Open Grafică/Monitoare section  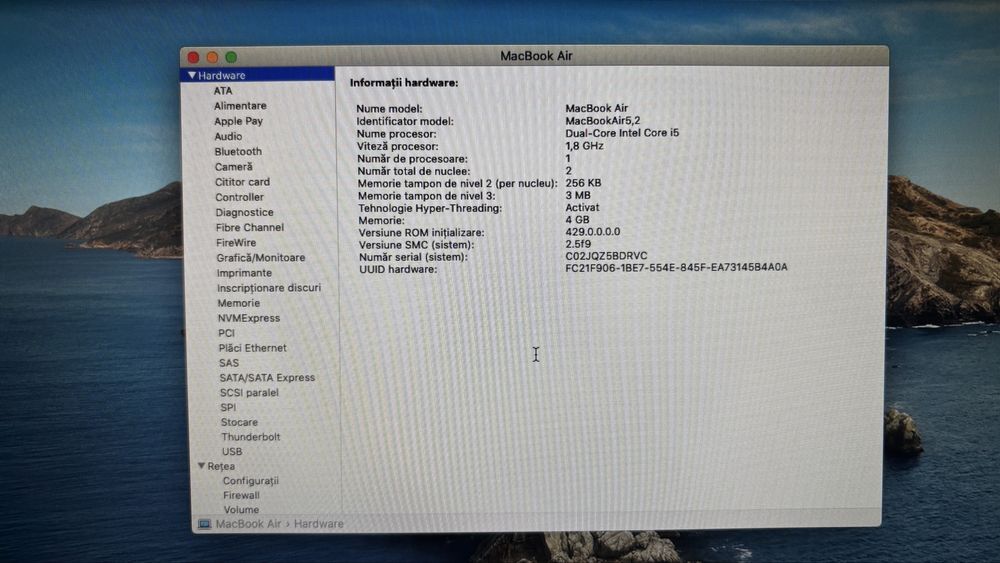(x=261, y=258)
